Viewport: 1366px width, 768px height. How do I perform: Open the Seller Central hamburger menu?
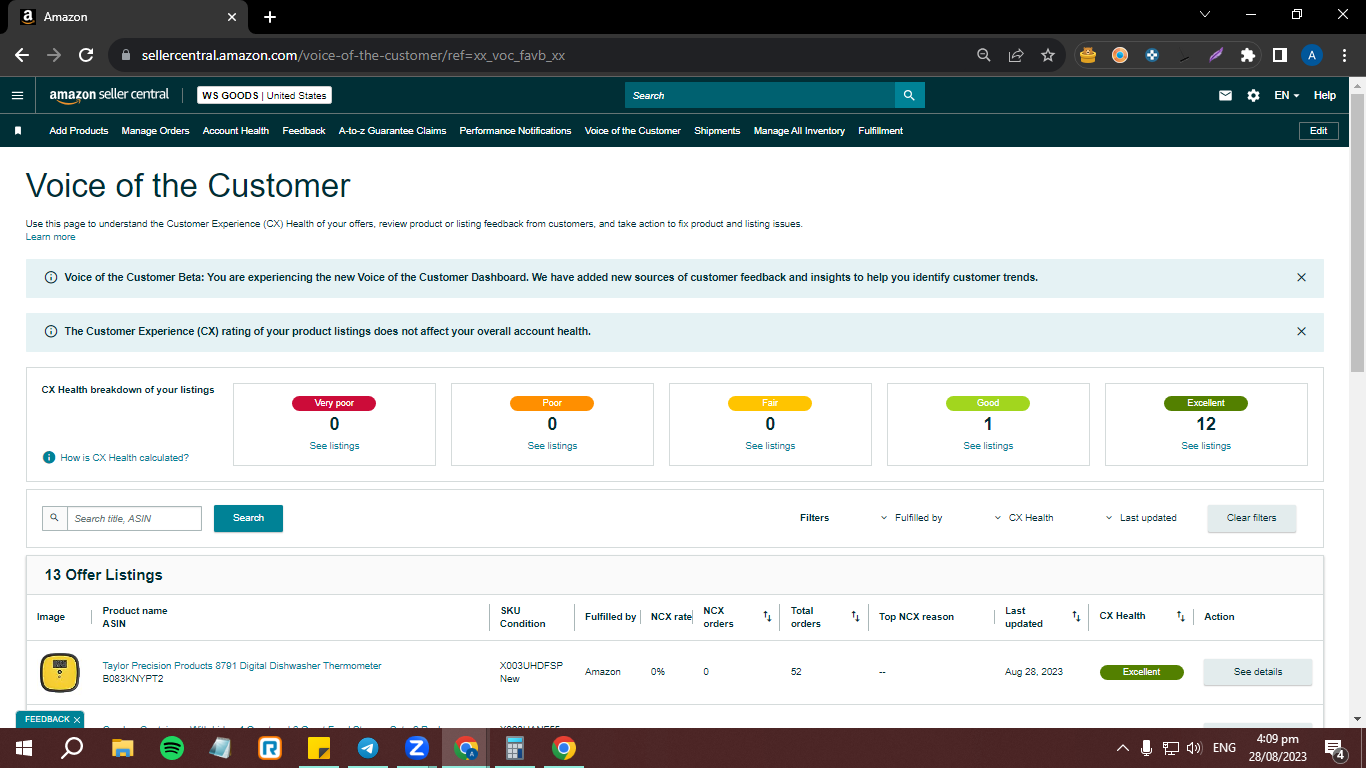pos(17,95)
